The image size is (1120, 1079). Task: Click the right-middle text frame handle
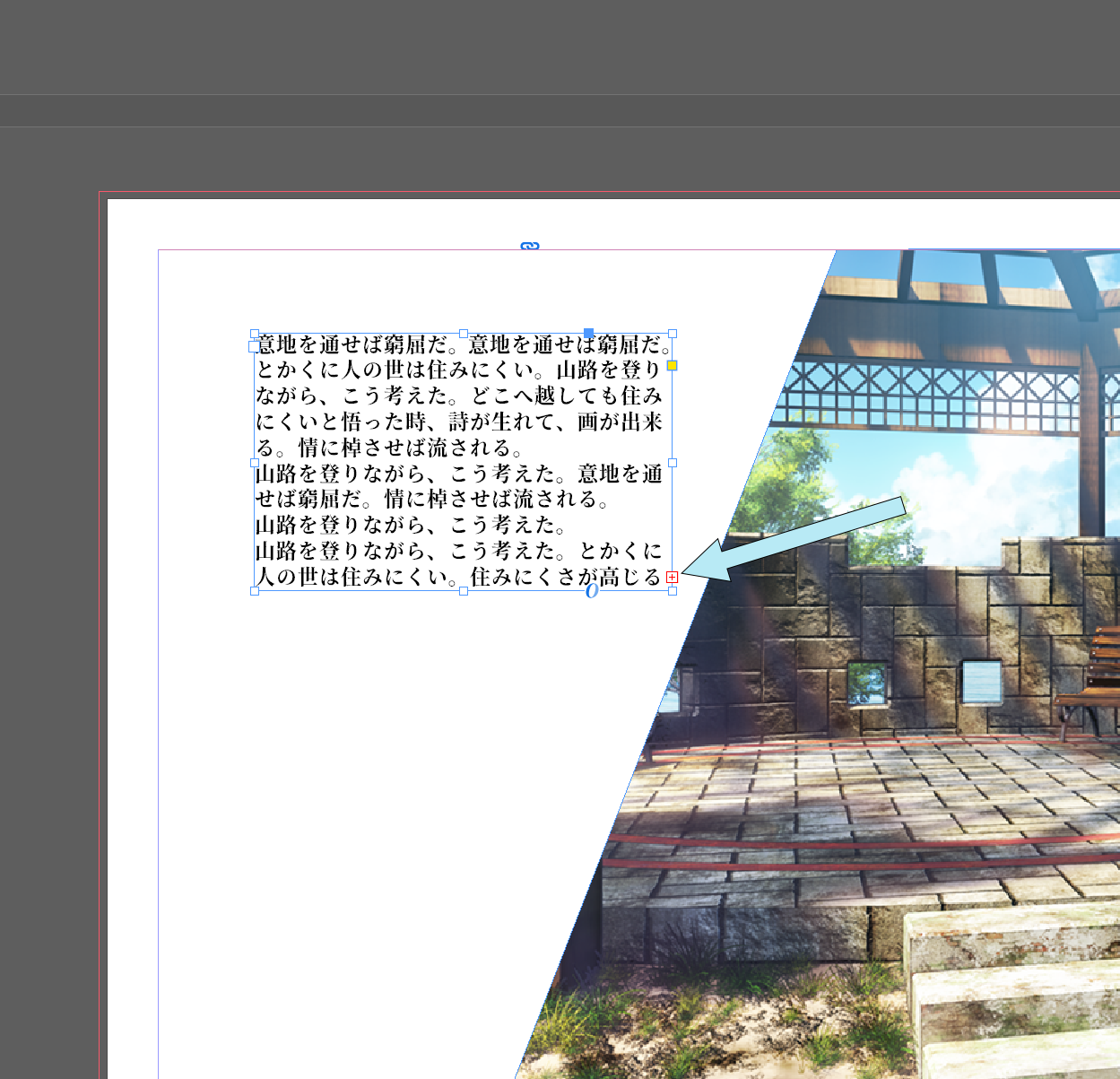673,463
